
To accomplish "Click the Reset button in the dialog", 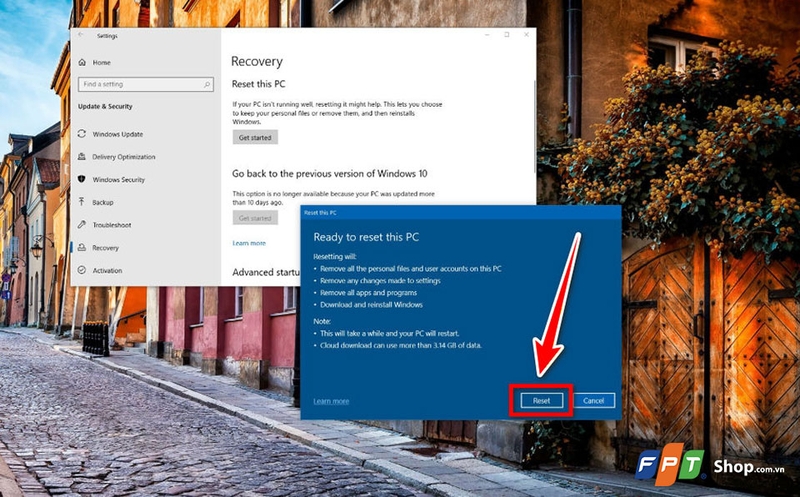I will coord(541,401).
